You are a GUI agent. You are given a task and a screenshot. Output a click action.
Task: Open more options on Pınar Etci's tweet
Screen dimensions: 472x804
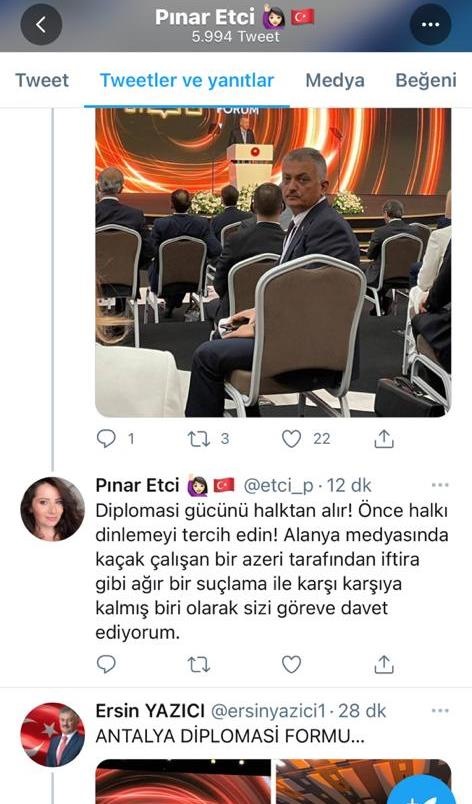(440, 485)
